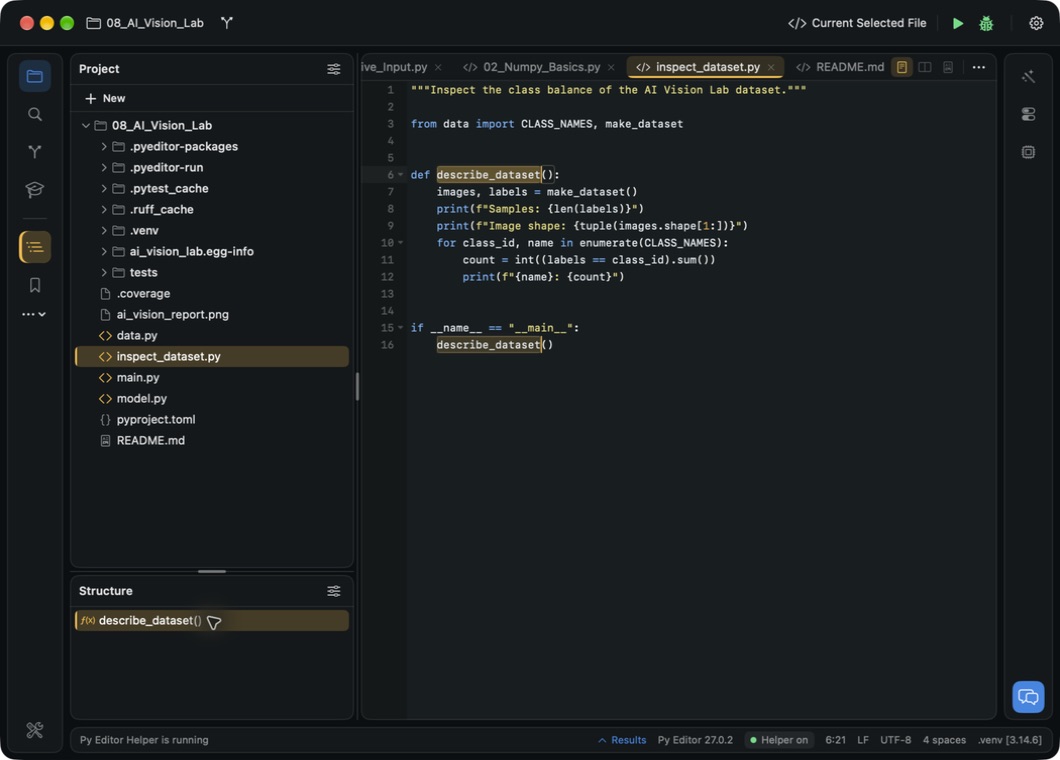This screenshot has height=760, width=1060.
Task: Open version control icon in left sidebar
Action: [x=34, y=151]
